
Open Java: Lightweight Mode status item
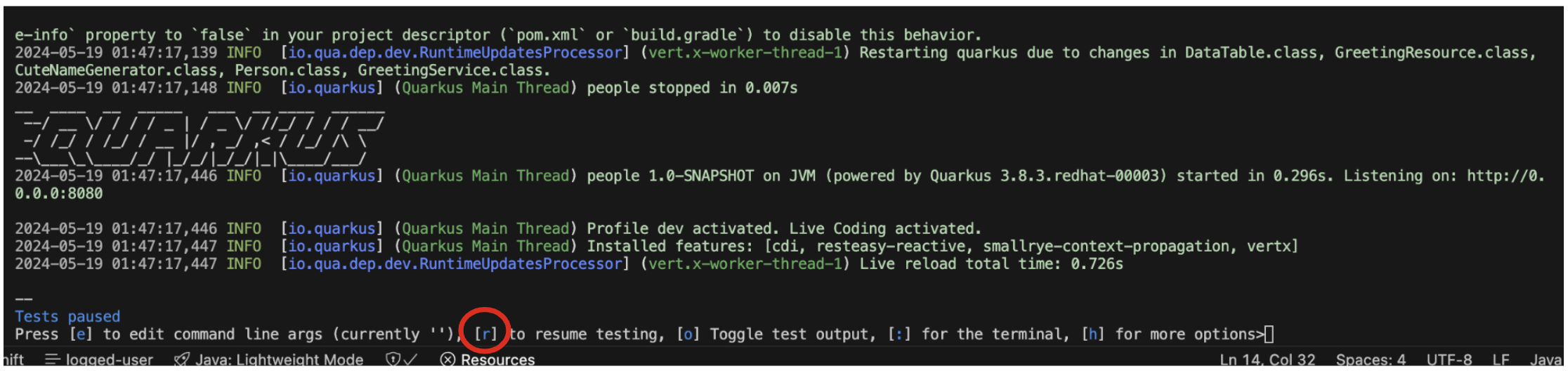279,360
